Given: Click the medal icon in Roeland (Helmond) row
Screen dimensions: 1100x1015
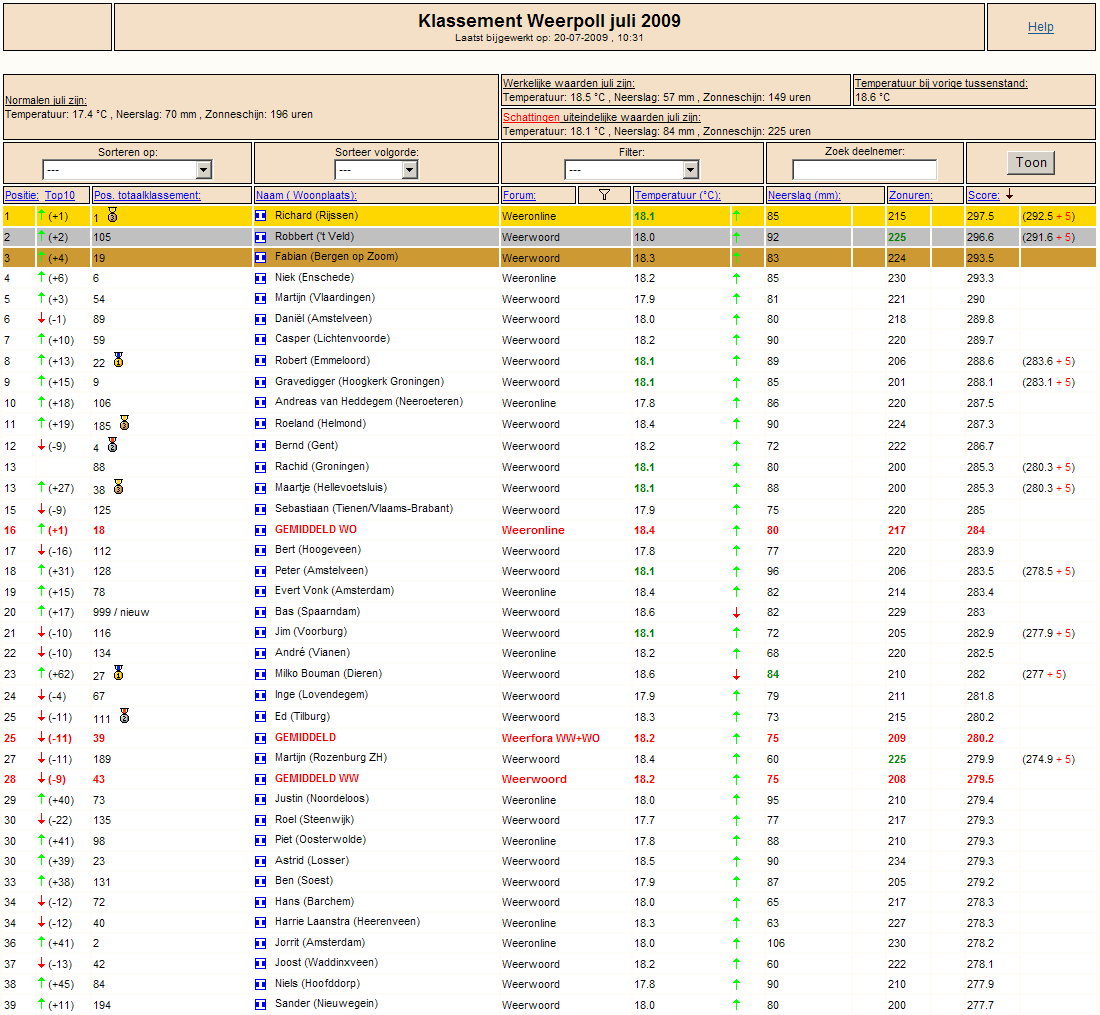Looking at the screenshot, I should (x=124, y=423).
